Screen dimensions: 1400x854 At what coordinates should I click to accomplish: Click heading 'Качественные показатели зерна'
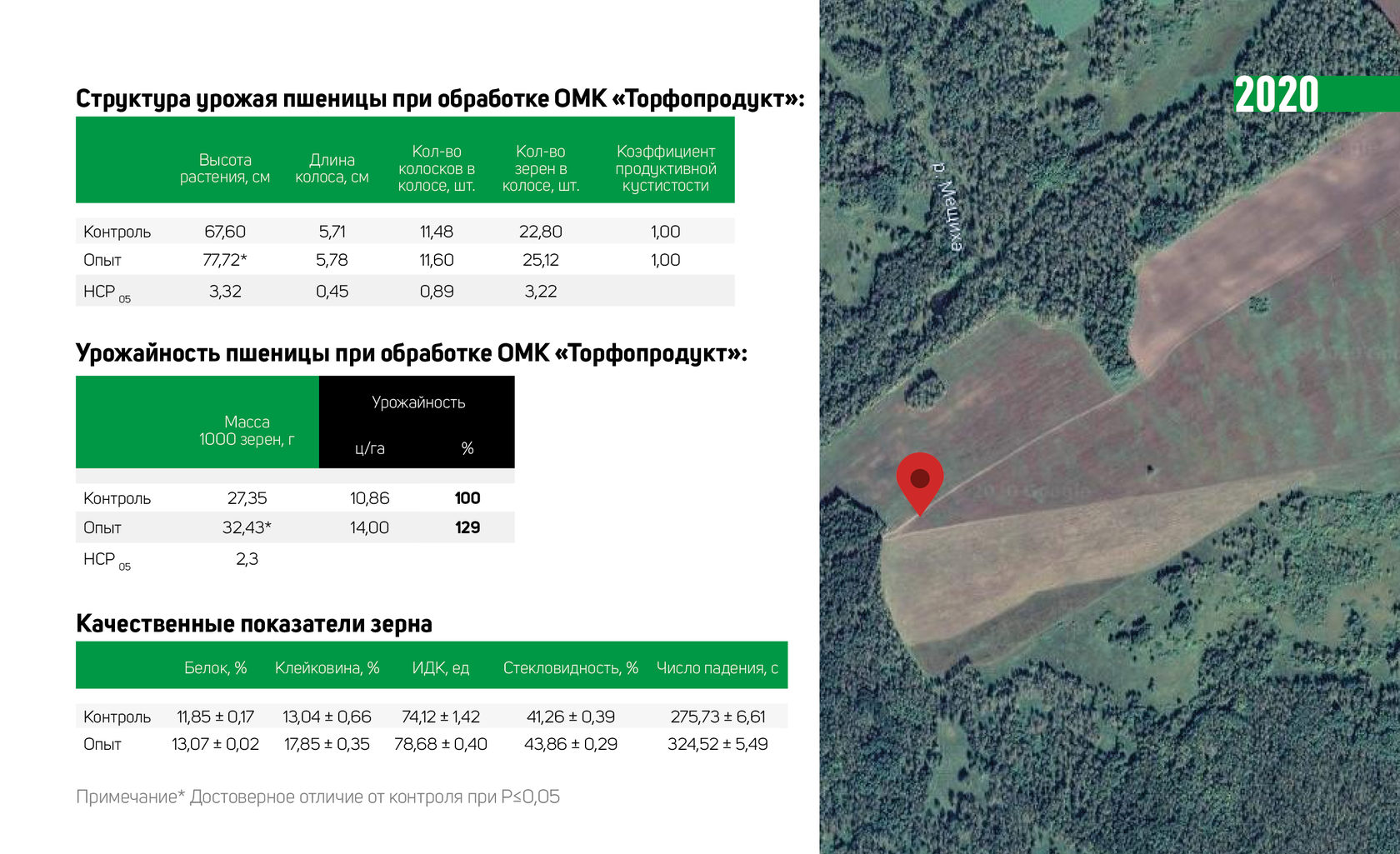[254, 624]
